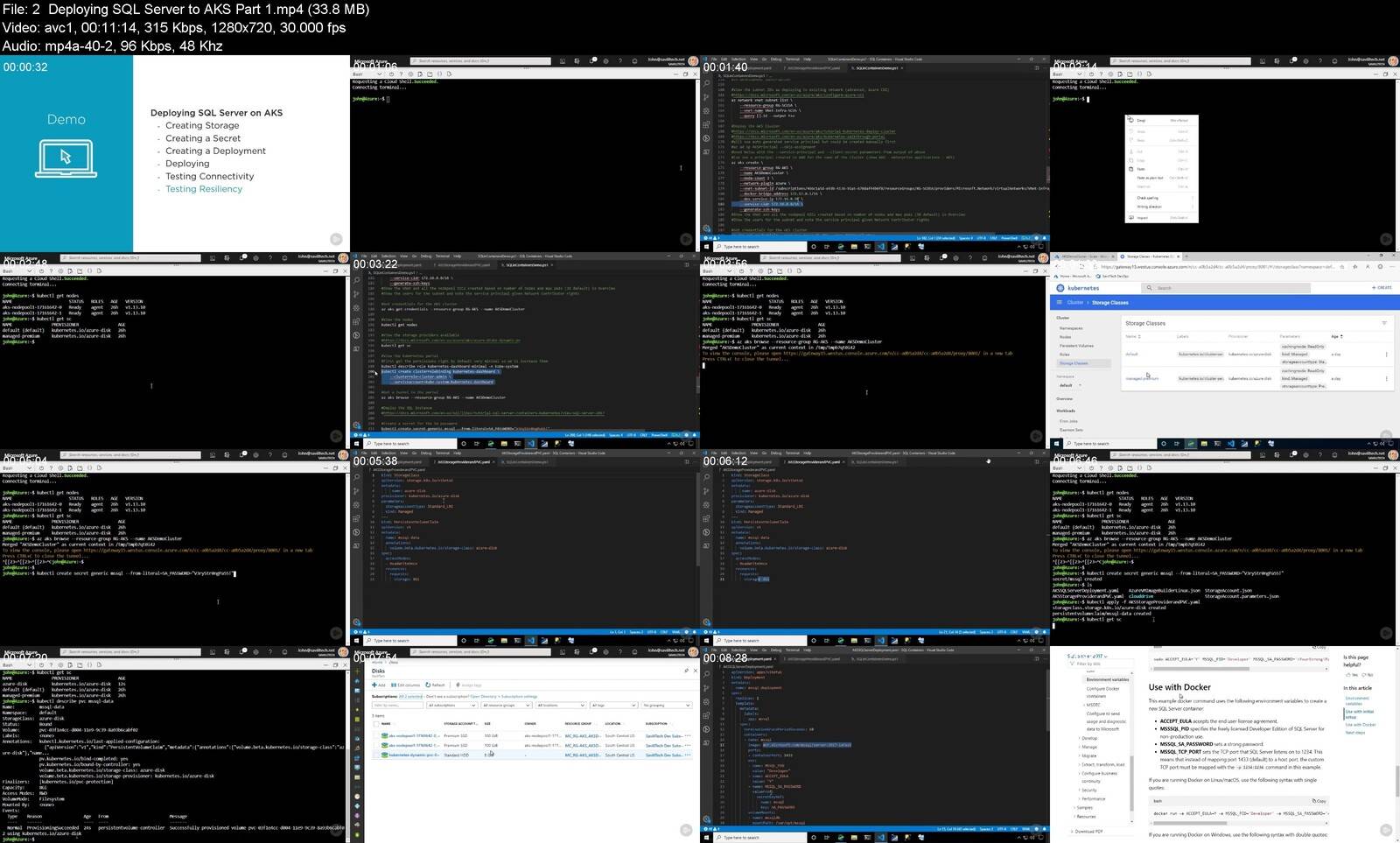The image size is (1400, 843).
Task: Open the All tags dropdown in the Disks blade
Action: tap(614, 705)
